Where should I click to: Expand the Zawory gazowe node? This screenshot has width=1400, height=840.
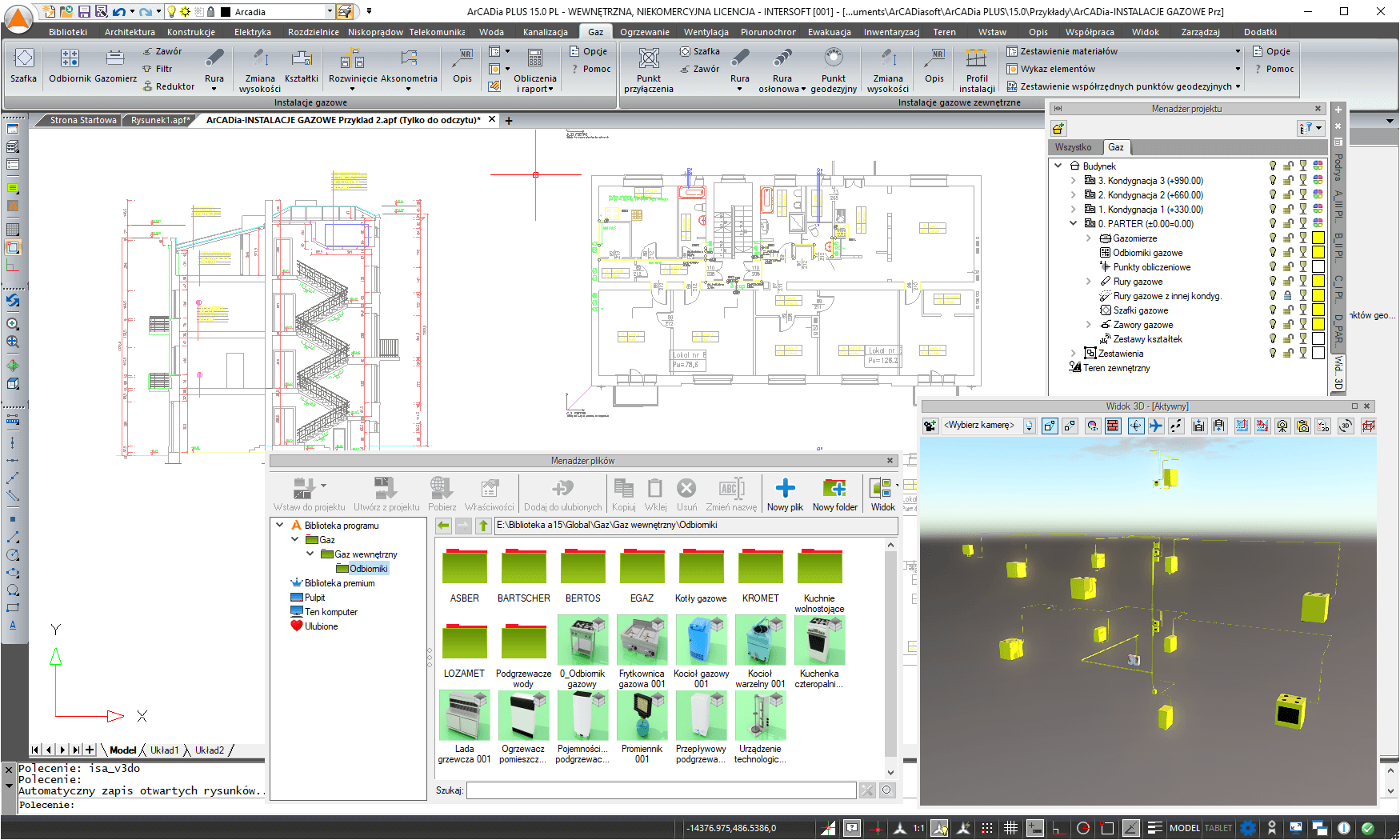point(1089,325)
